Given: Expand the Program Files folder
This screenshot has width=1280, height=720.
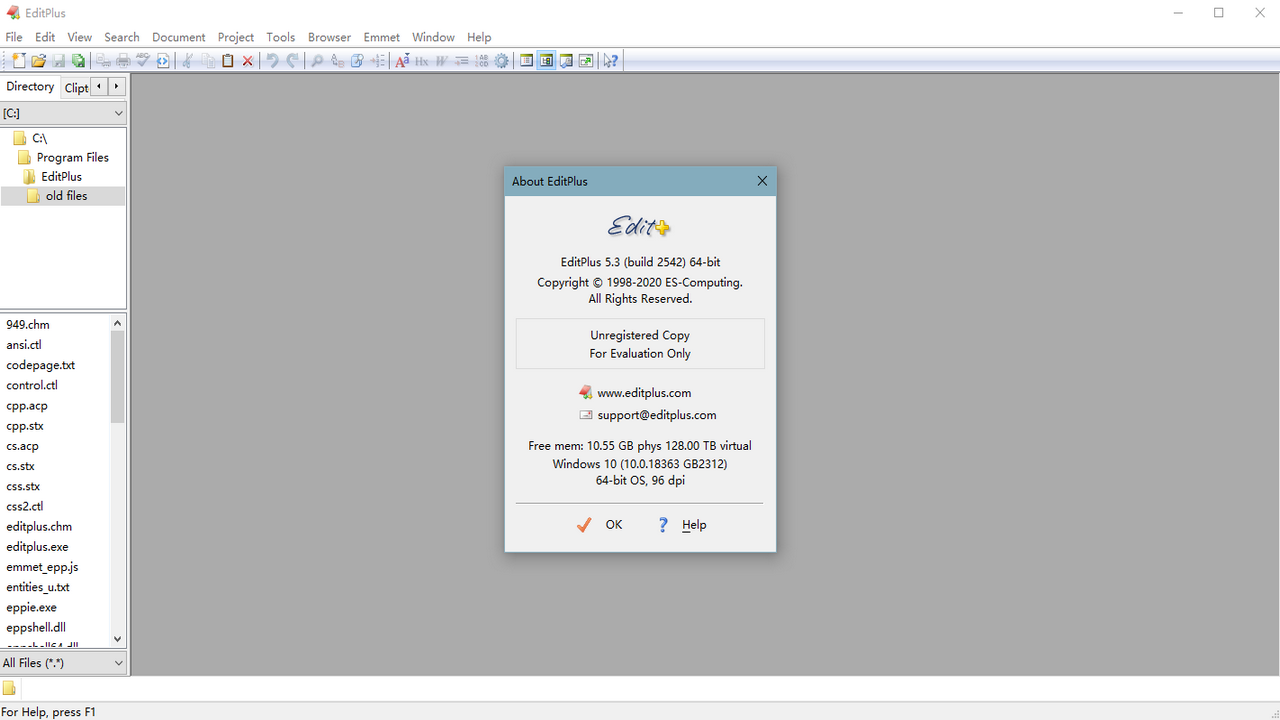Looking at the screenshot, I should (x=74, y=157).
